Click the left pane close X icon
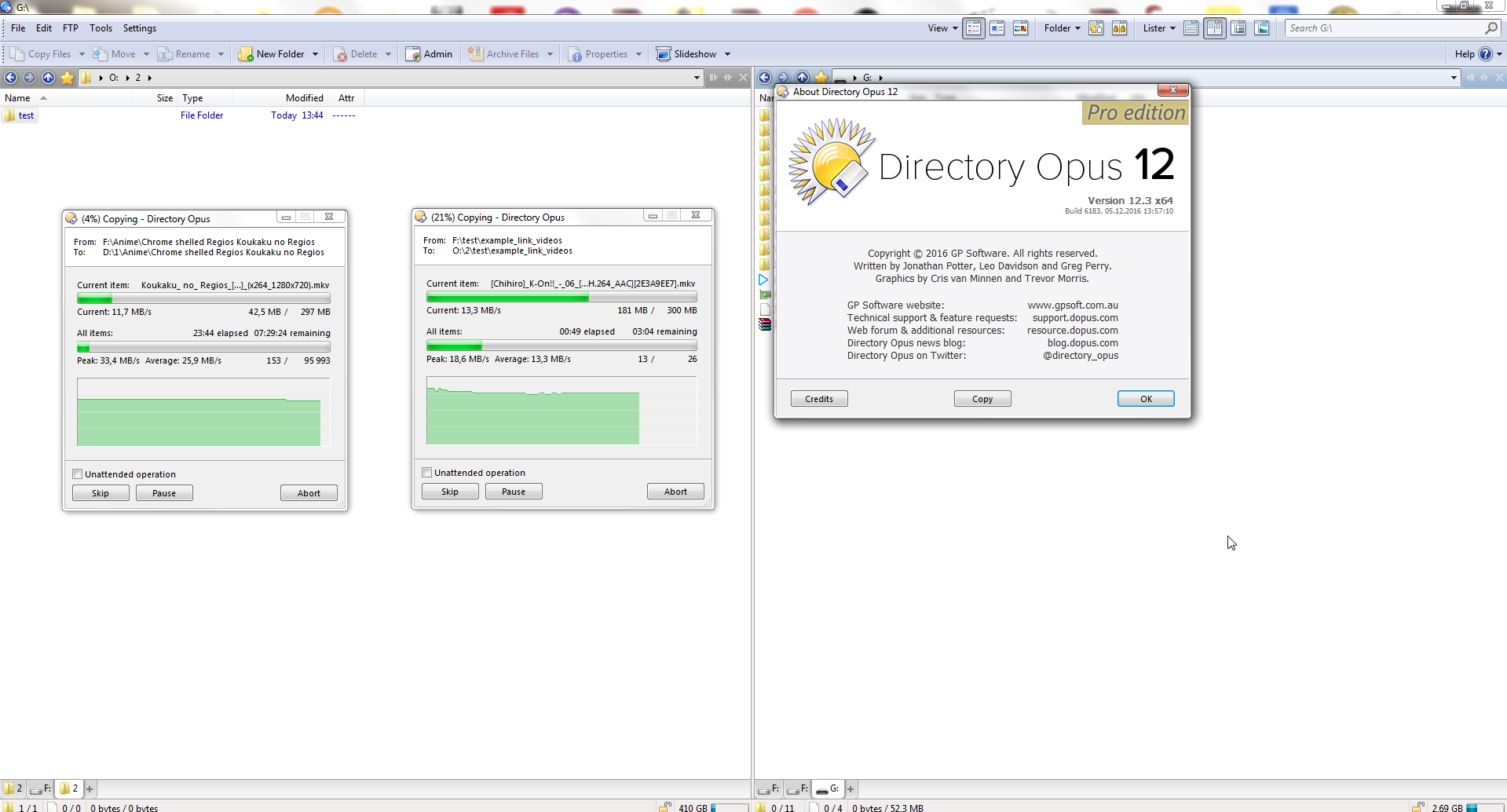1507x812 pixels. 743,77
